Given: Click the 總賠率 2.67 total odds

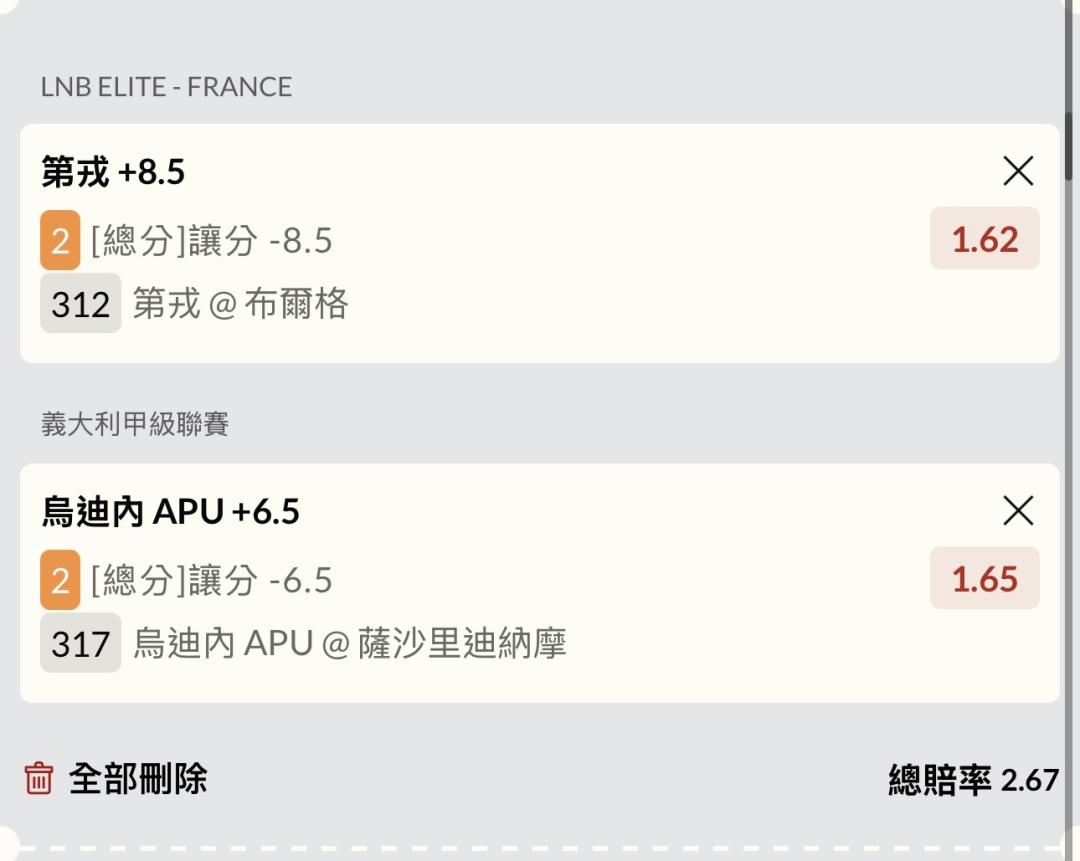Looking at the screenshot, I should [973, 779].
